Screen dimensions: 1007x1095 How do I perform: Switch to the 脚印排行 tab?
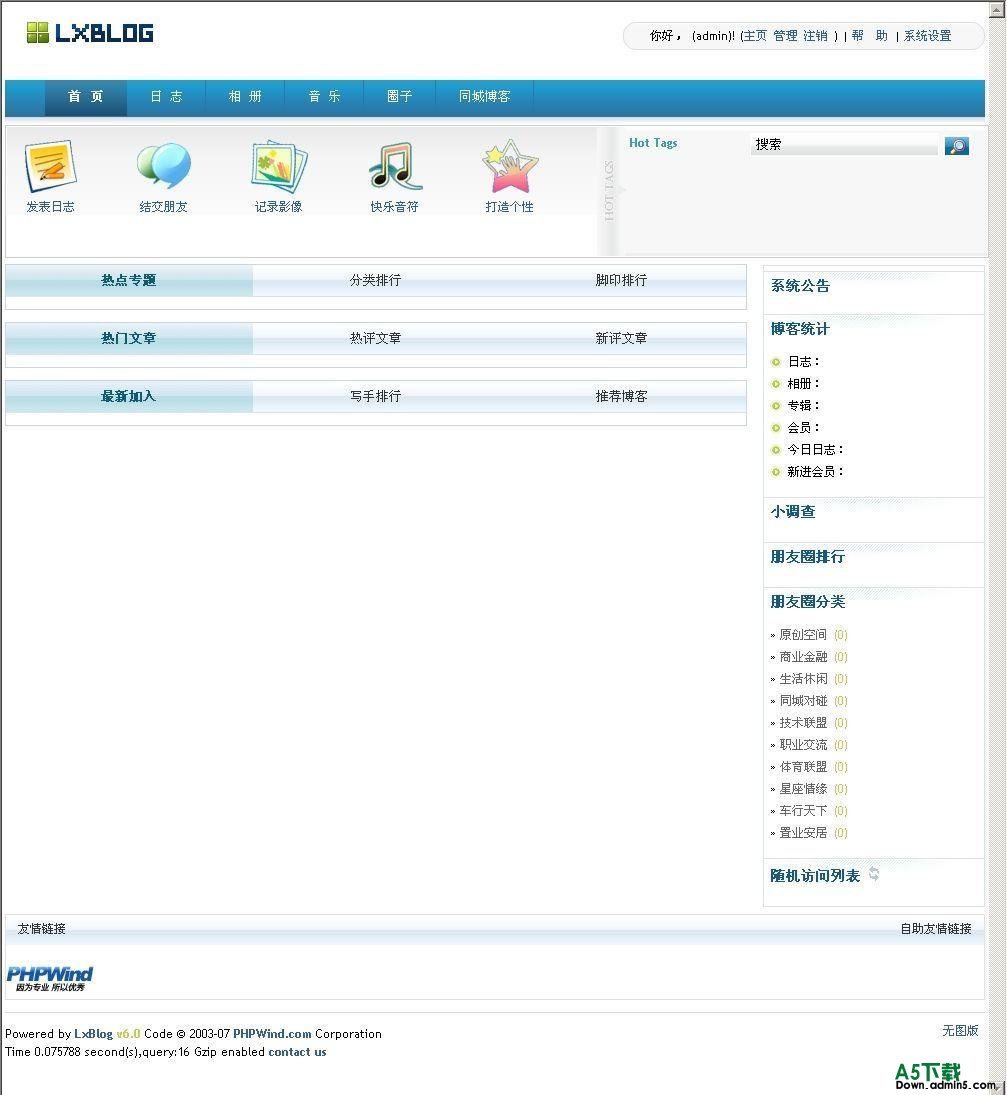click(x=622, y=280)
